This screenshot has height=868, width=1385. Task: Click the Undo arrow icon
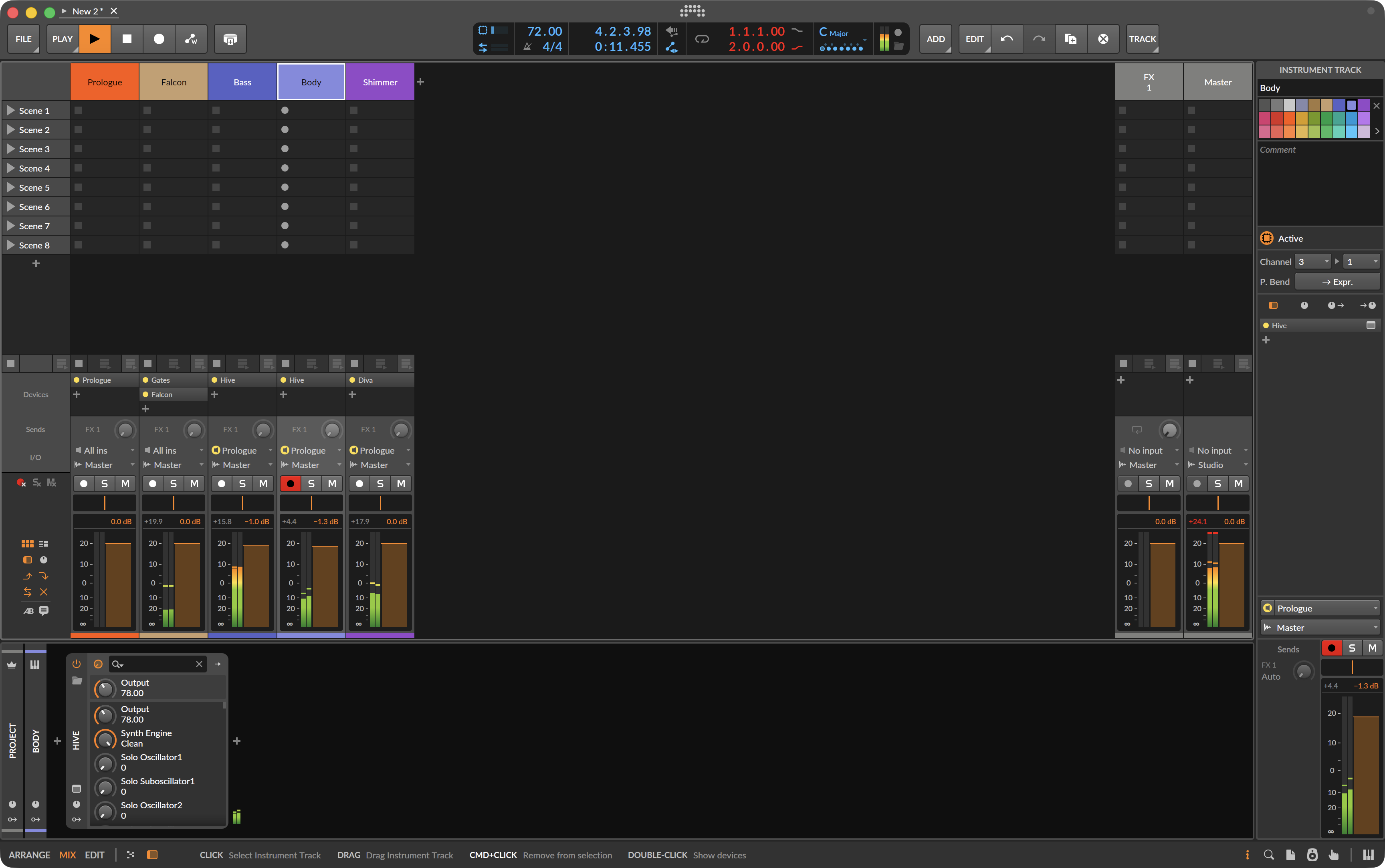[x=1007, y=39]
